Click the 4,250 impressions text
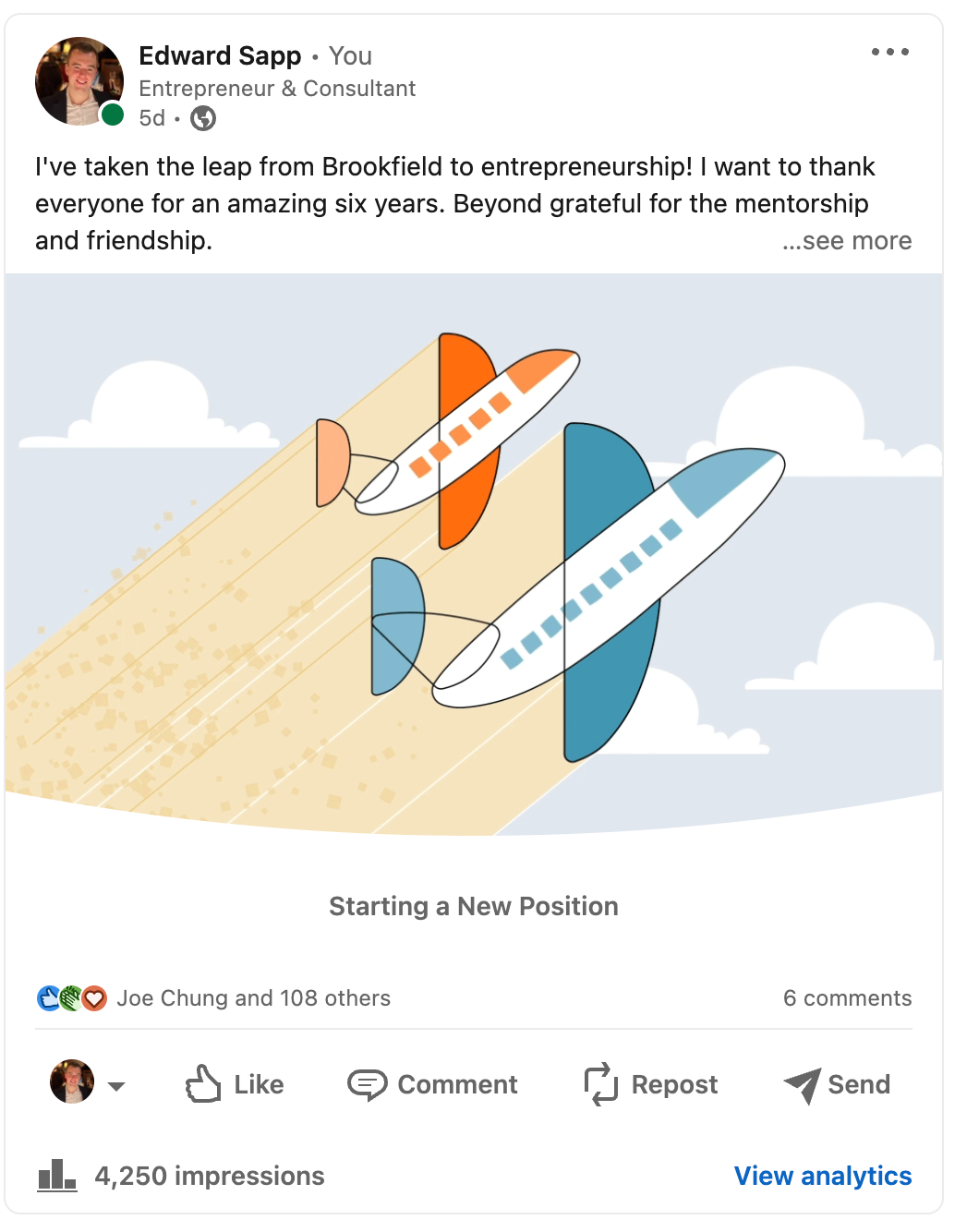This screenshot has height=1232, width=979. [x=210, y=1176]
